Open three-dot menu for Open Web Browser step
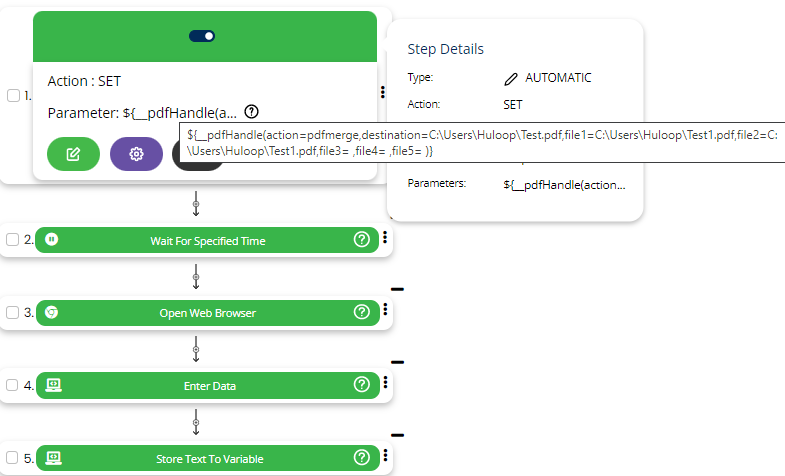Viewport: 785px width, 476px height. pos(385,310)
